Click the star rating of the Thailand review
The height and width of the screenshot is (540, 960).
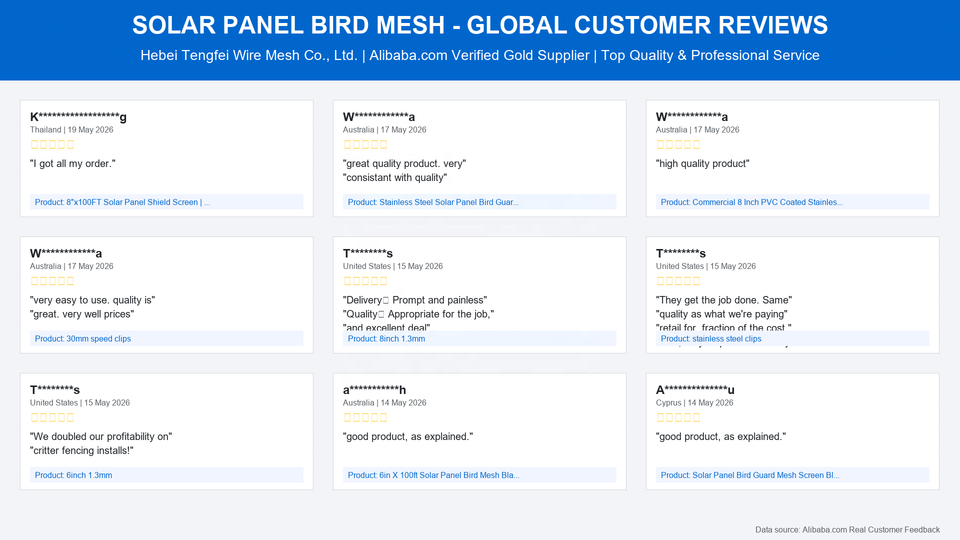pyautogui.click(x=52, y=144)
